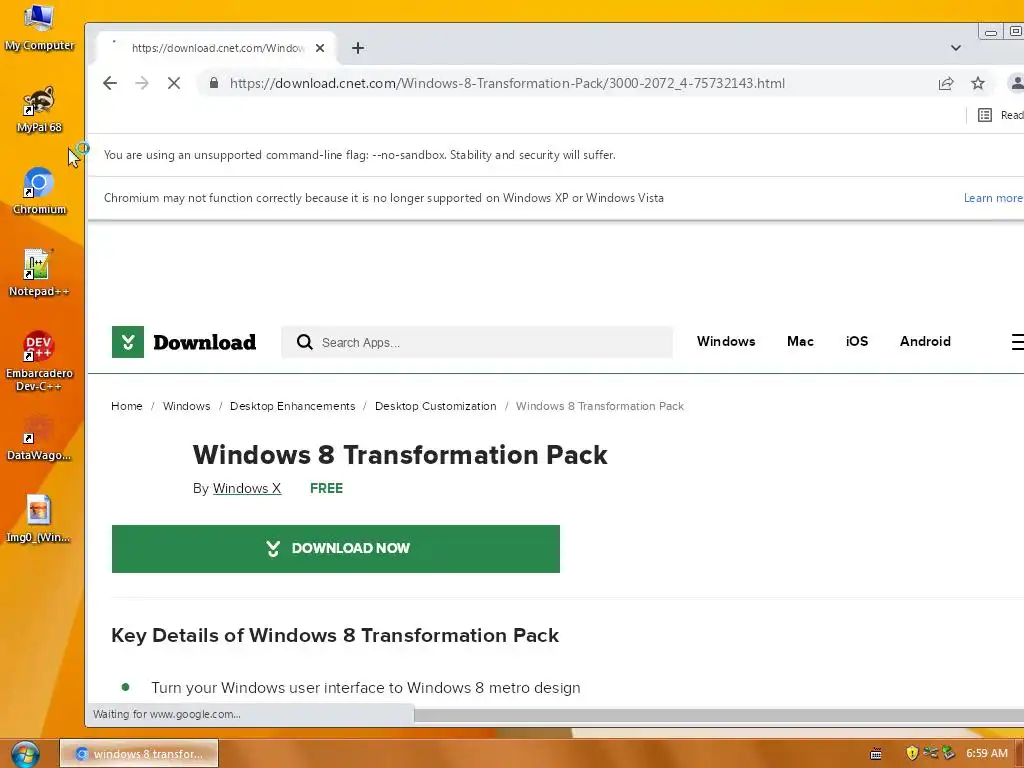Go to Windows breadcrumb link
The image size is (1024, 768).
point(186,406)
